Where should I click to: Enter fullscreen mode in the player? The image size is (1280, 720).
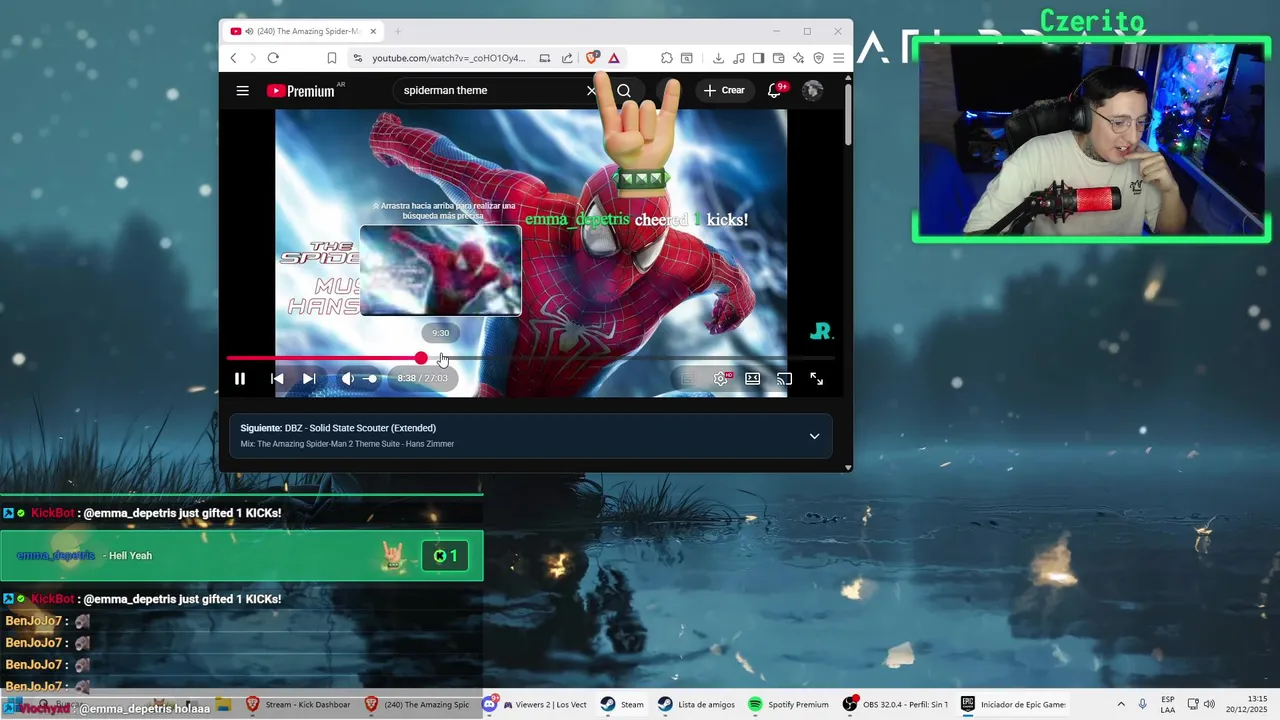[x=817, y=379]
